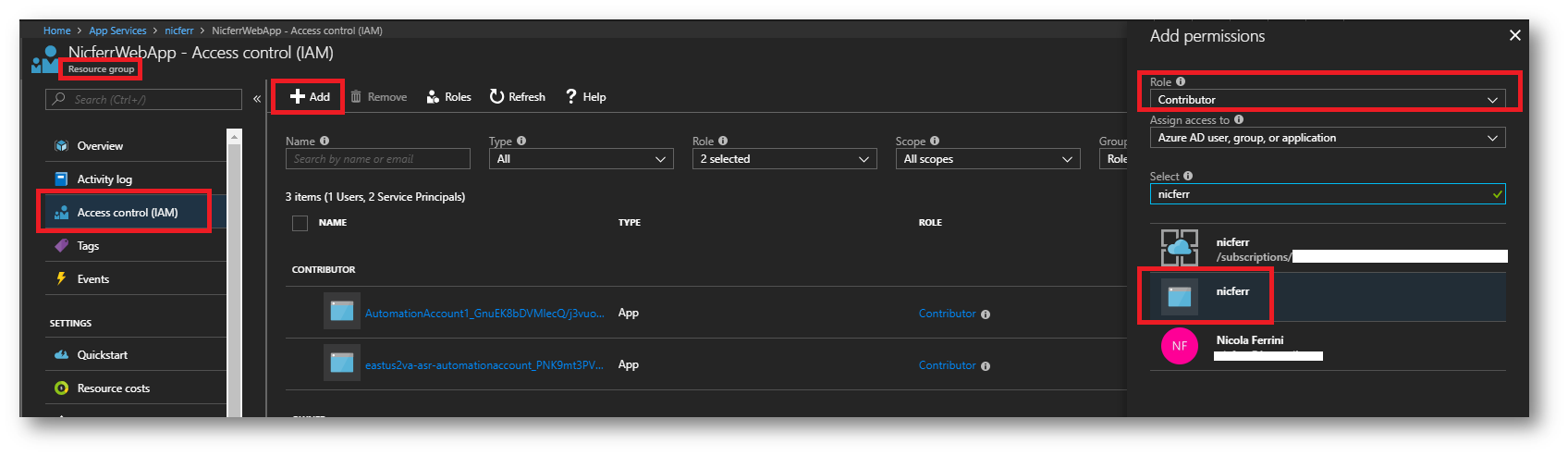The image size is (1568, 456).
Task: Click the Tags icon
Action: click(x=62, y=246)
